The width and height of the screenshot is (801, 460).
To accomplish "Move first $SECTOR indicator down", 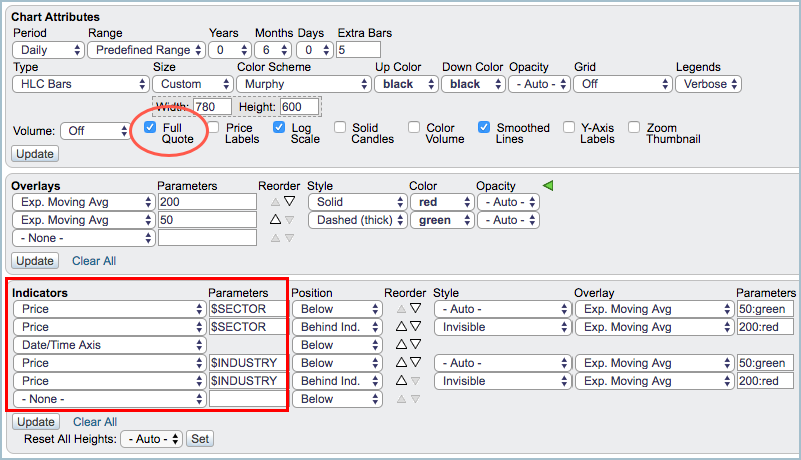I will click(415, 309).
